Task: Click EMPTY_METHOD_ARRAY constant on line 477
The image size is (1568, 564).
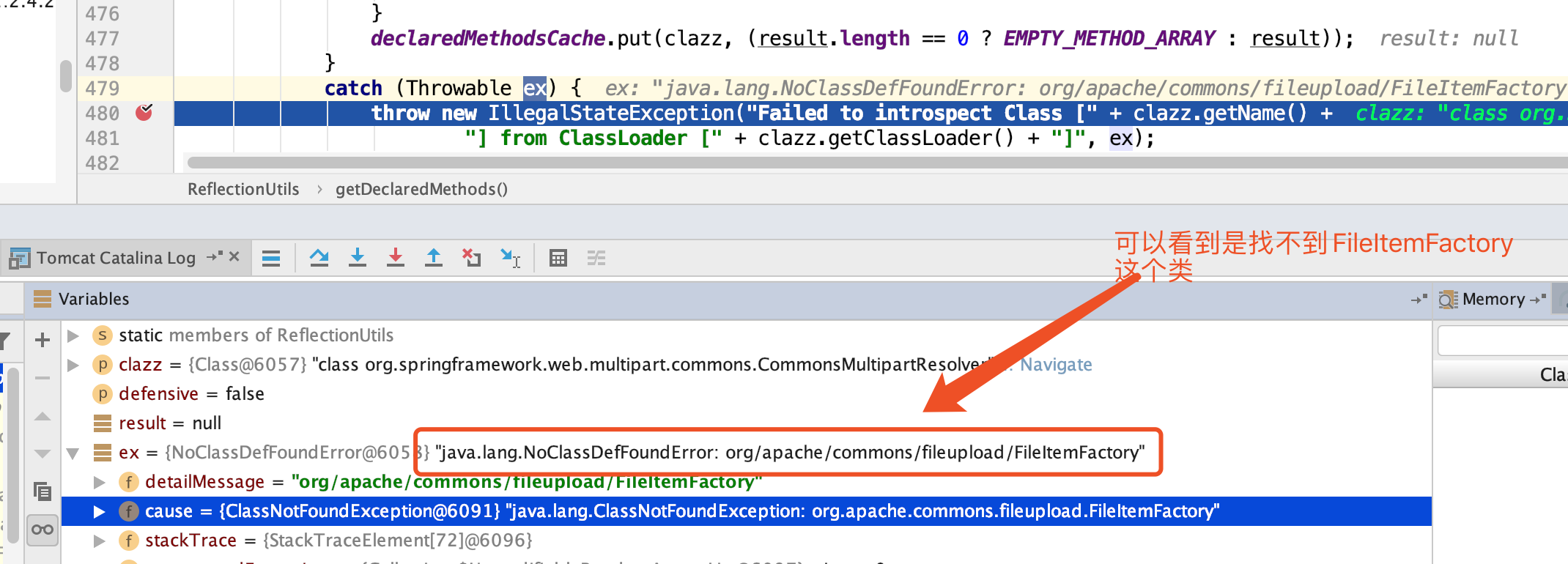Action: coord(1109,39)
